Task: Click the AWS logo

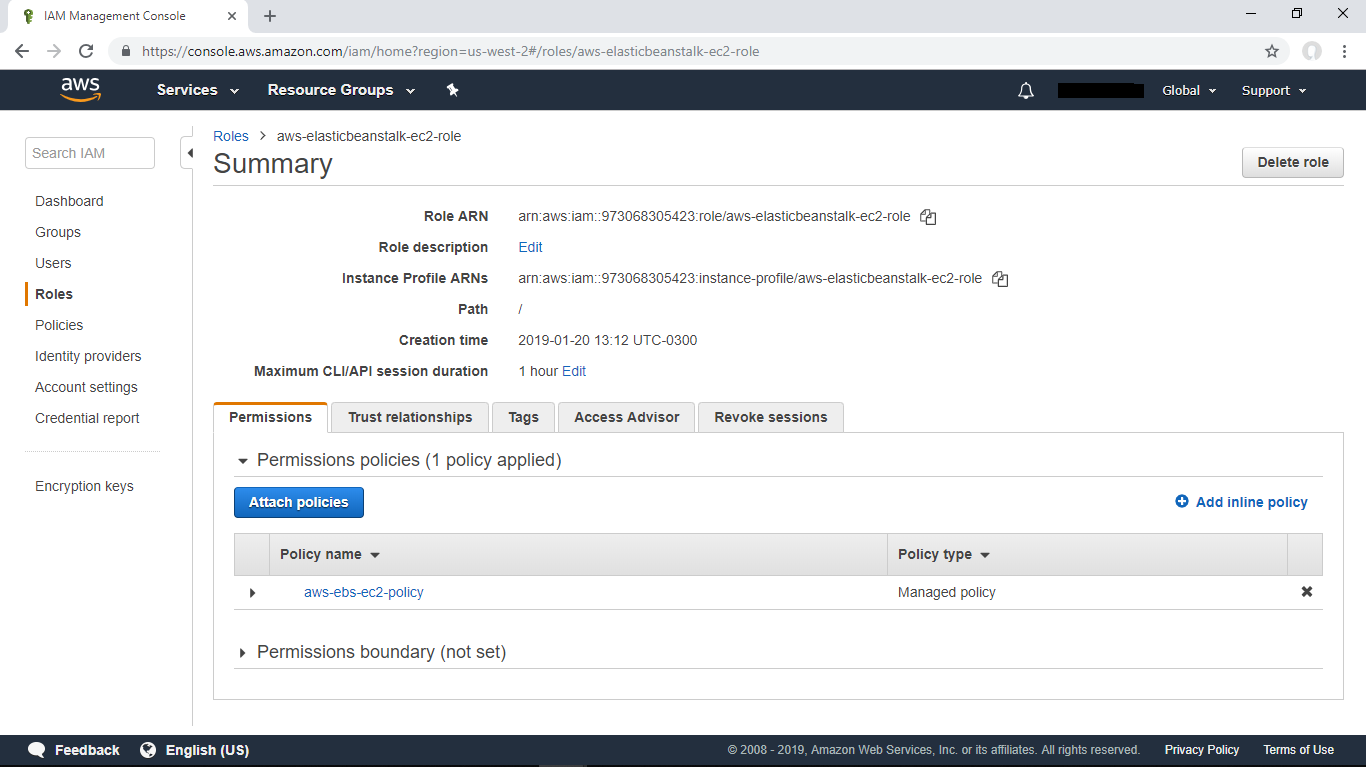Action: click(80, 90)
